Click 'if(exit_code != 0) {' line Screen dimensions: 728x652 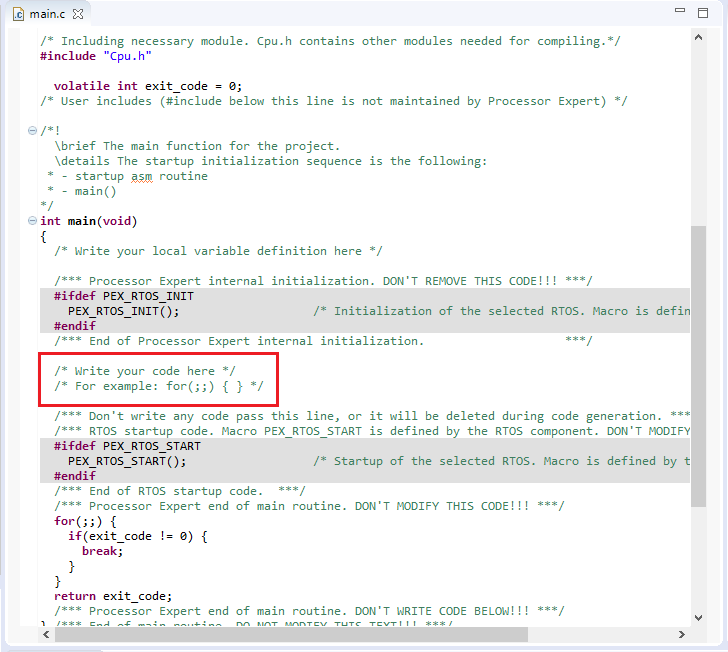click(137, 536)
